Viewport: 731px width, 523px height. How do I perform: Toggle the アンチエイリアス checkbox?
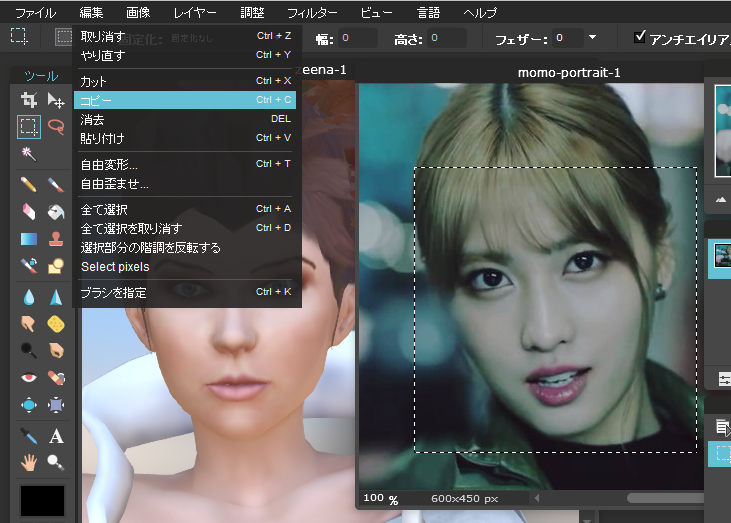click(x=640, y=37)
